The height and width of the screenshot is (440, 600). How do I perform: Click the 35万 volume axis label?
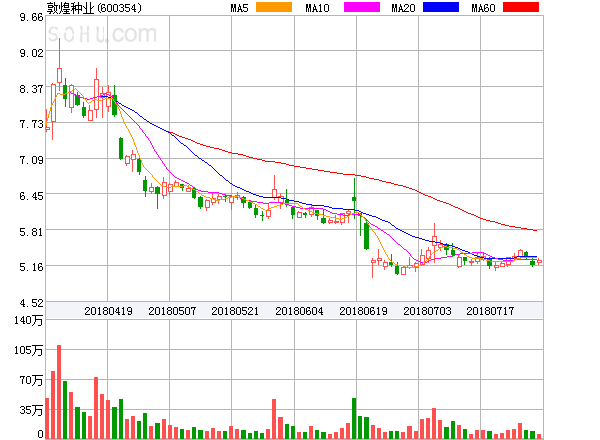click(31, 410)
